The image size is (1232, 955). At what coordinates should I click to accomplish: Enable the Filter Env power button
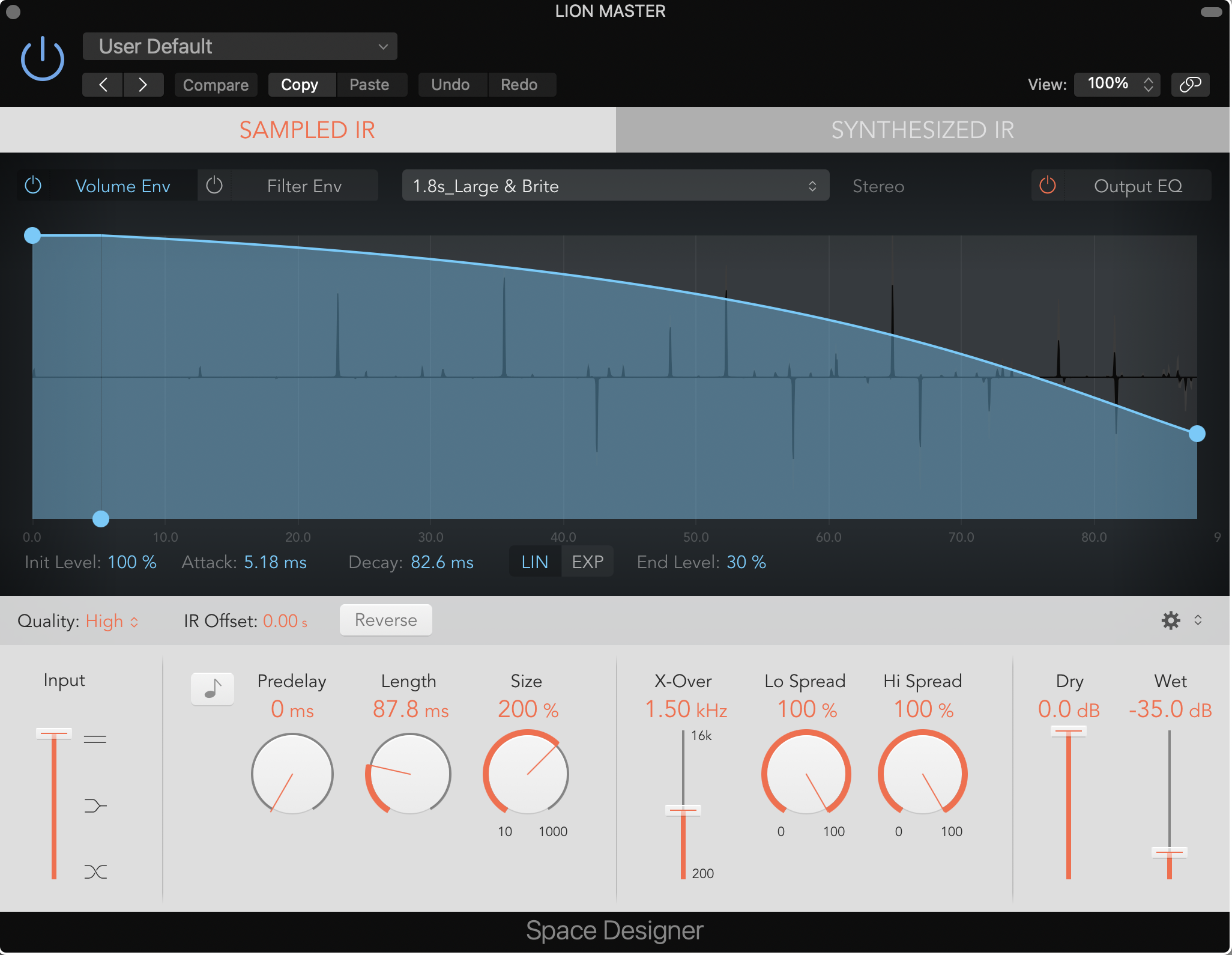[214, 186]
